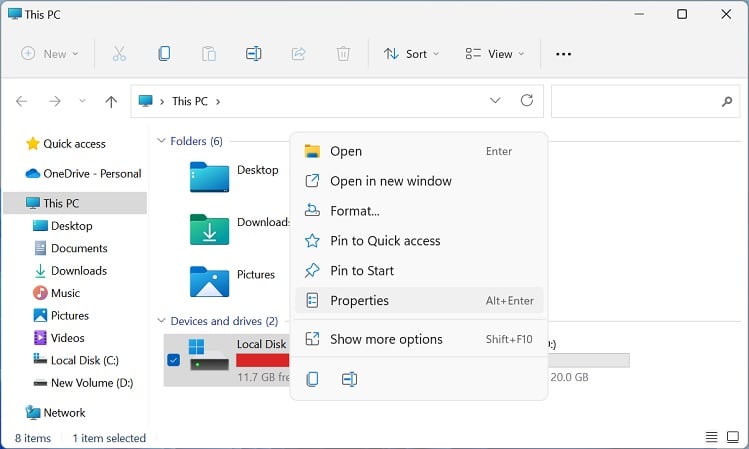
Task: Uncheck the Local Disk selection checkbox
Action: coord(173,360)
